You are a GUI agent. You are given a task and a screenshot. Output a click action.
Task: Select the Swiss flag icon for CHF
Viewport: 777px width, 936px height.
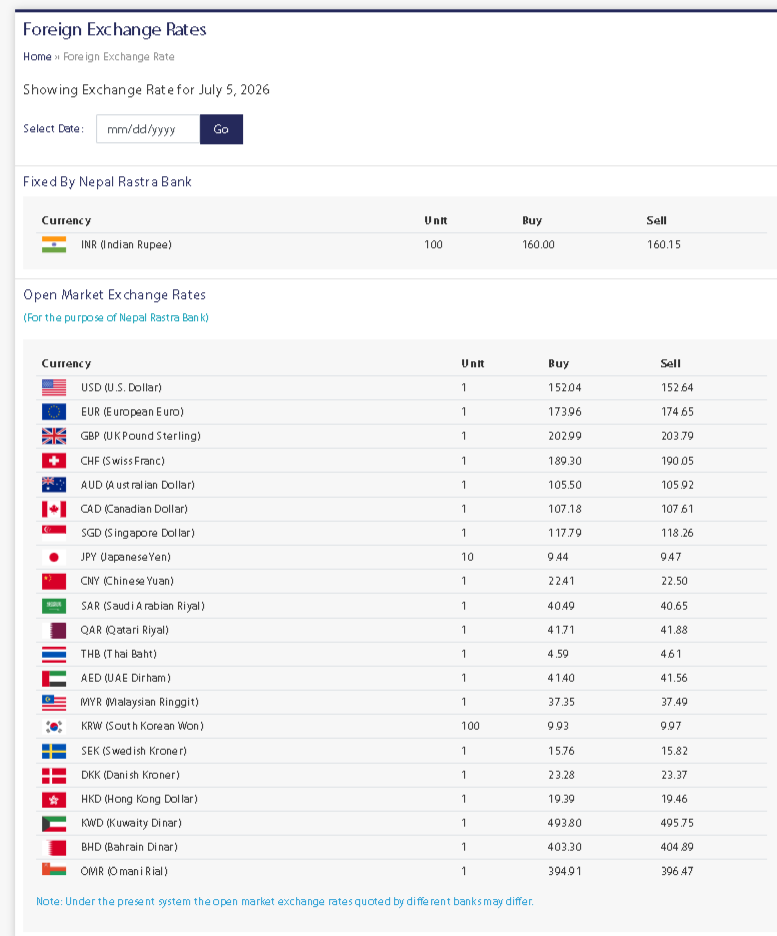pyautogui.click(x=54, y=461)
